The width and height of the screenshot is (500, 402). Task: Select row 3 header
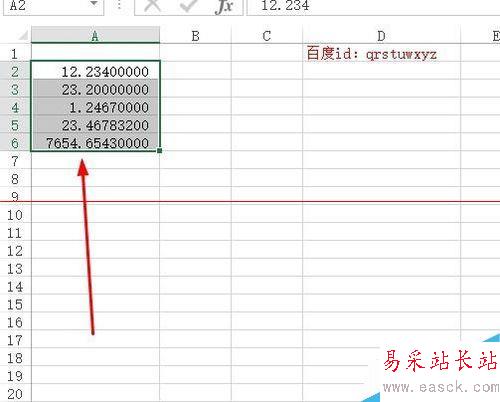[x=15, y=89]
